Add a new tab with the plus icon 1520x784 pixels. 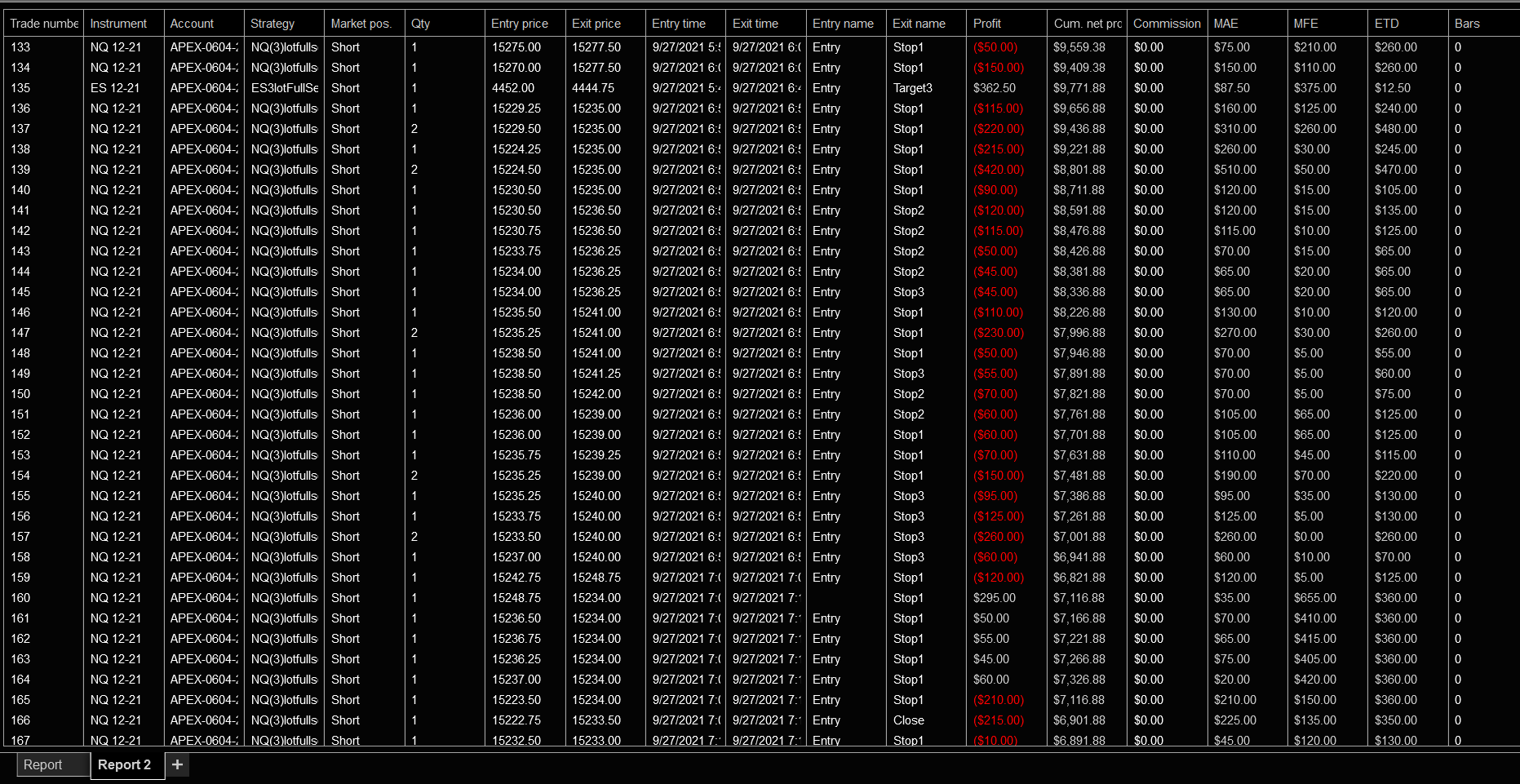(177, 764)
